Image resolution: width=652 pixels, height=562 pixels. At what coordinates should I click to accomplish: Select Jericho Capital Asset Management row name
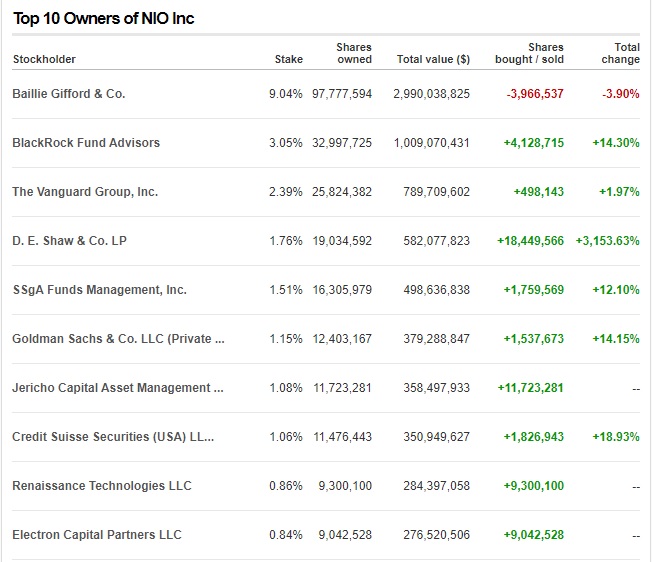click(118, 388)
